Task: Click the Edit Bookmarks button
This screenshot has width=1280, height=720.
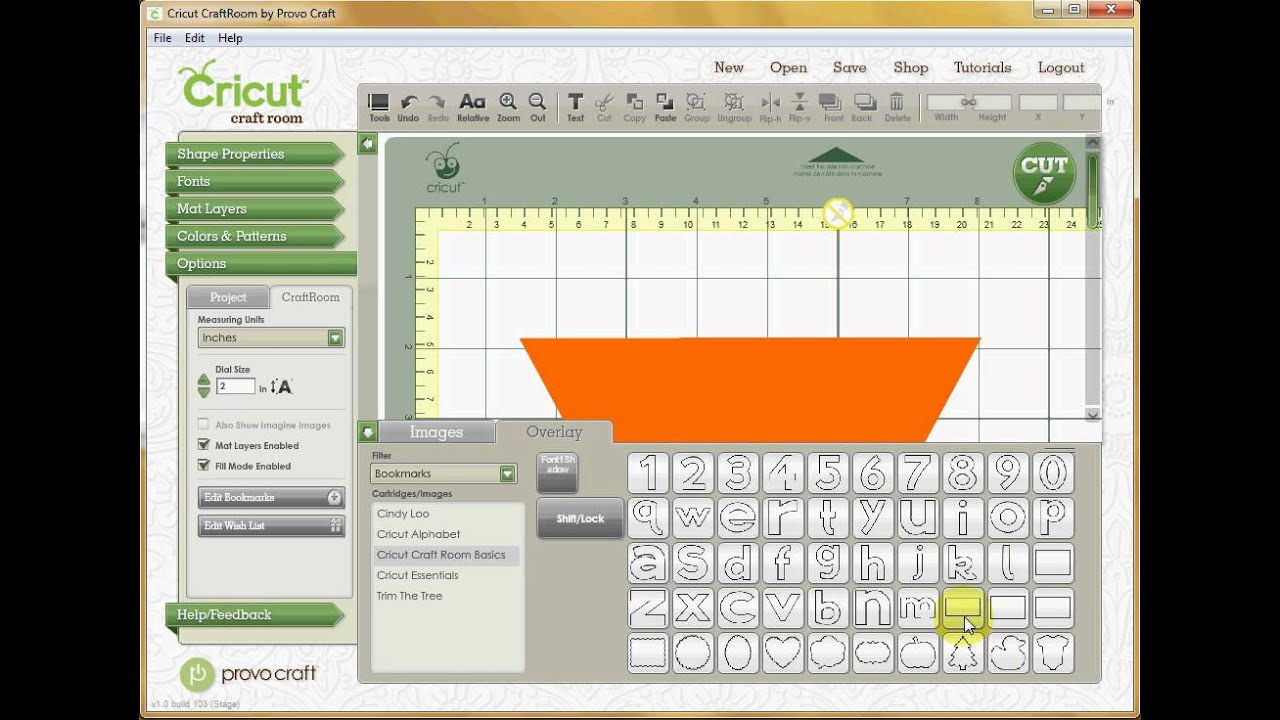Action: [x=271, y=497]
